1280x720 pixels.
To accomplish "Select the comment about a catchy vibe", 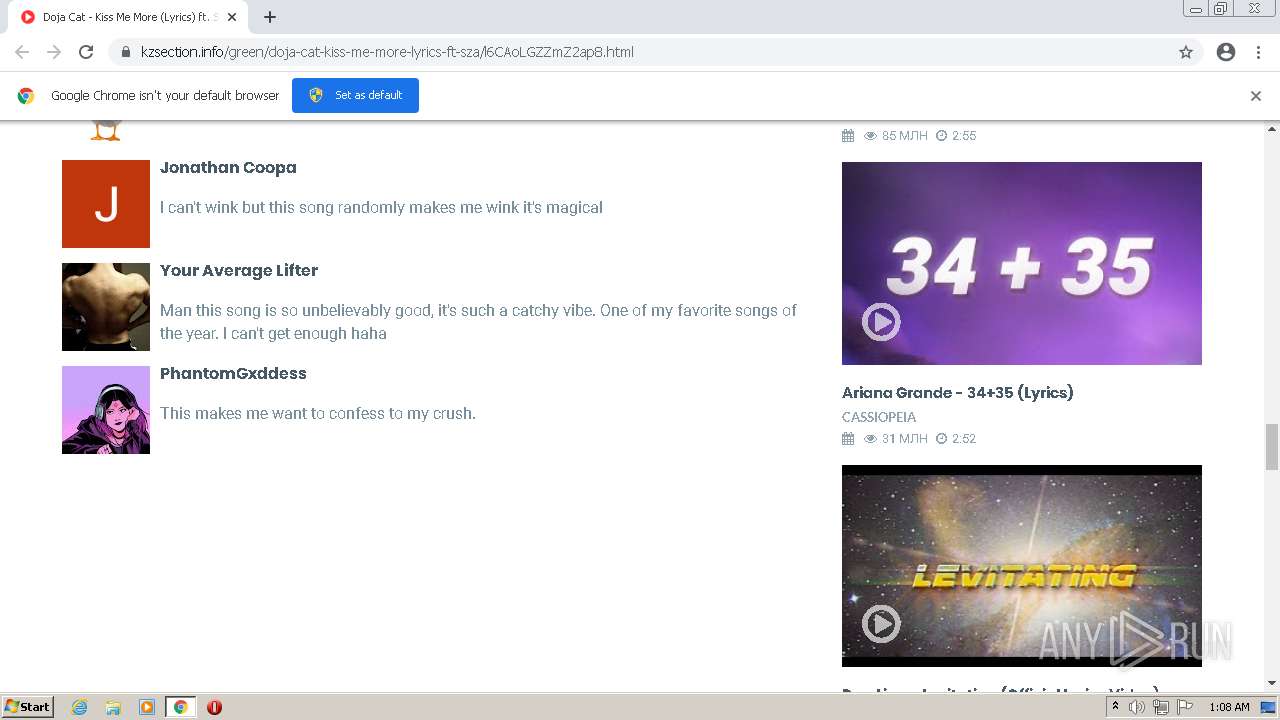I will point(478,322).
